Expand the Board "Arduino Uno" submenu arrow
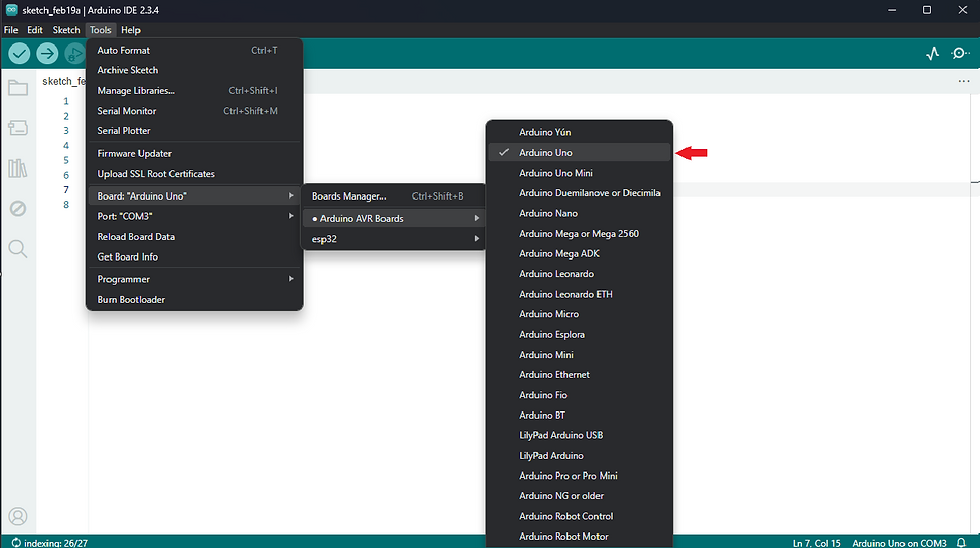 click(x=291, y=196)
